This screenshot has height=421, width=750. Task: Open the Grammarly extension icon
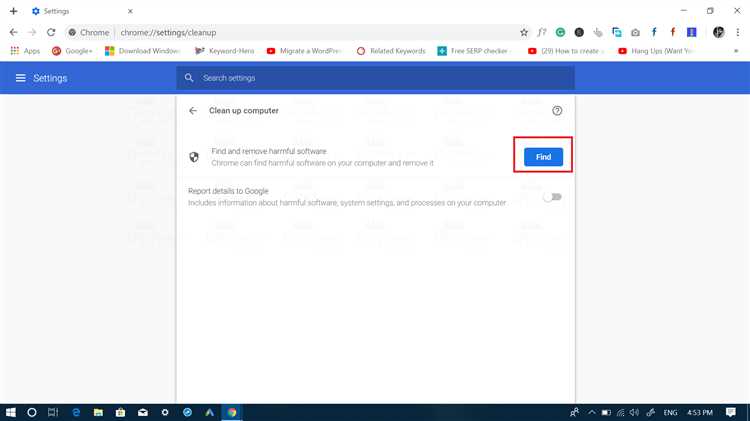pos(560,33)
